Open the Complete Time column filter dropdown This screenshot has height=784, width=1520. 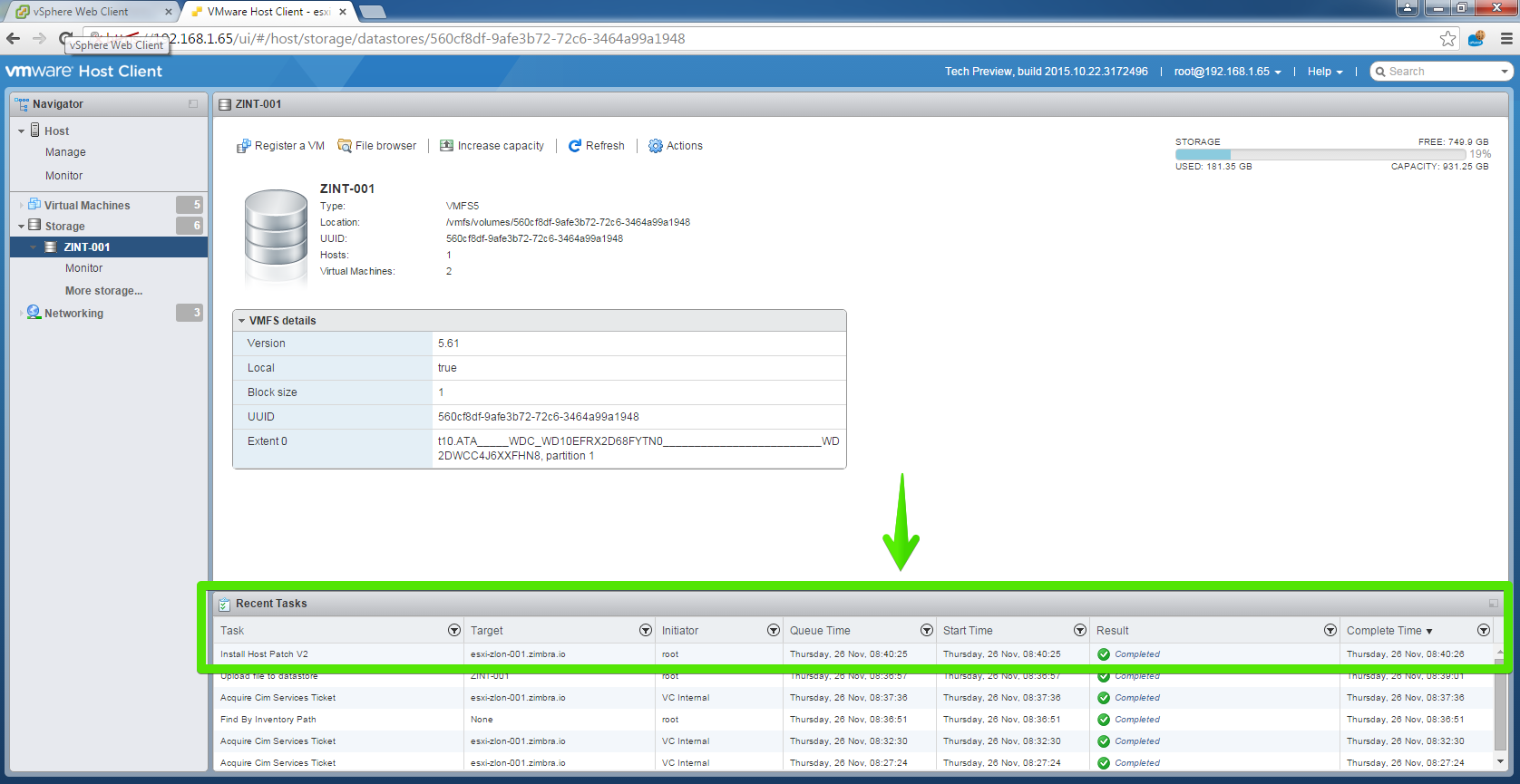click(1484, 630)
